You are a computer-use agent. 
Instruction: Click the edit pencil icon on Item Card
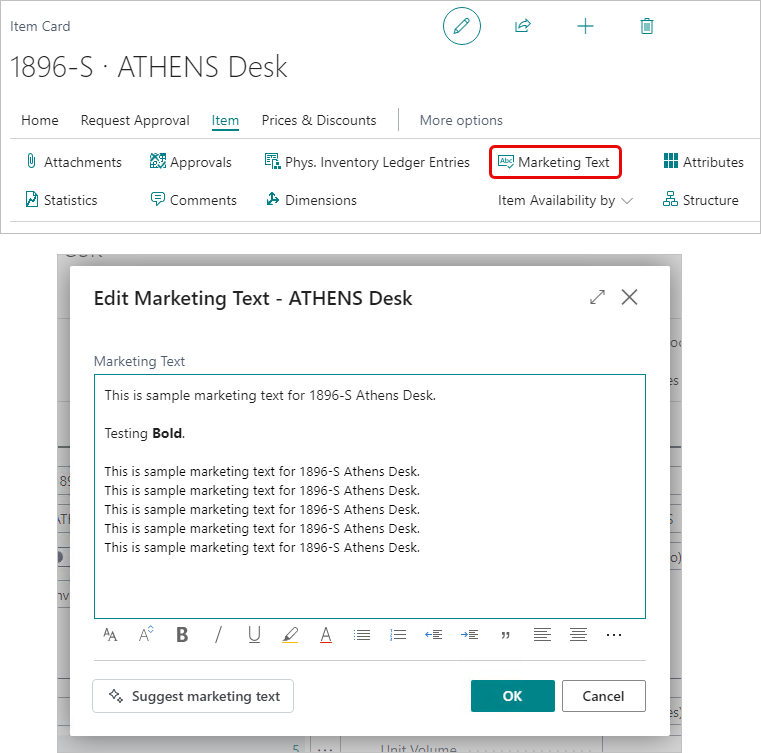462,26
